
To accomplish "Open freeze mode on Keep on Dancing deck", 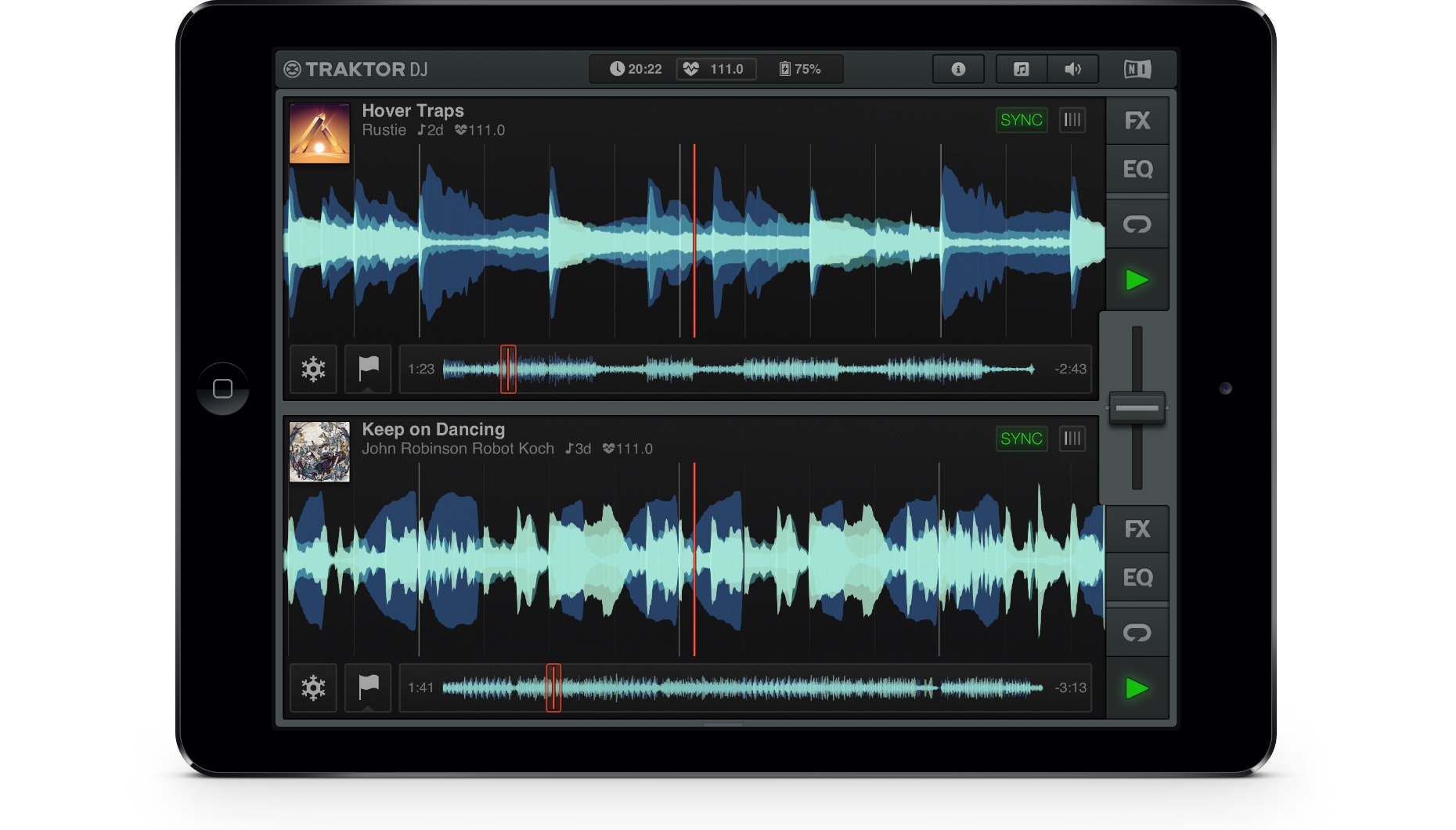I will point(313,687).
